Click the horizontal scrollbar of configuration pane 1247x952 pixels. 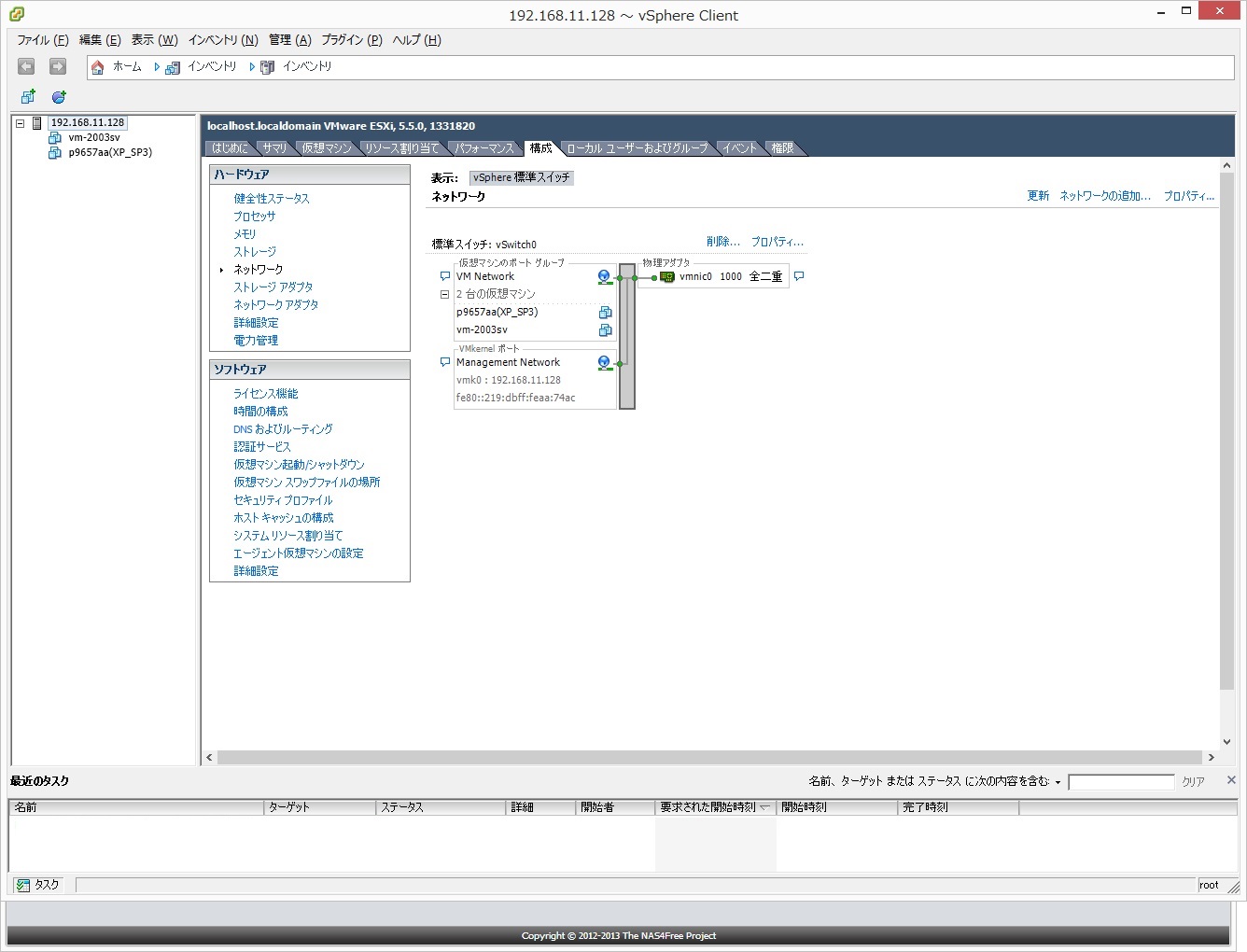710,758
